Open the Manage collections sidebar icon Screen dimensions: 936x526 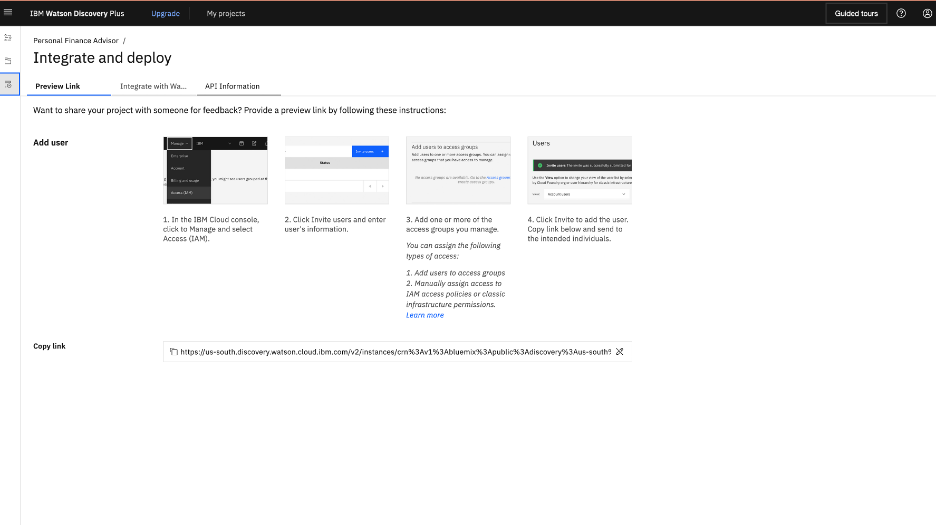point(8,61)
